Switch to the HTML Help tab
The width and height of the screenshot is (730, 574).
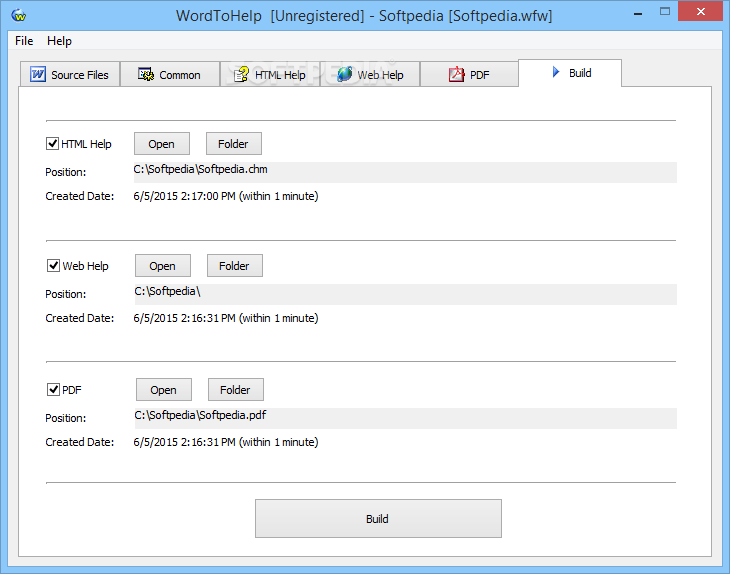(x=270, y=74)
